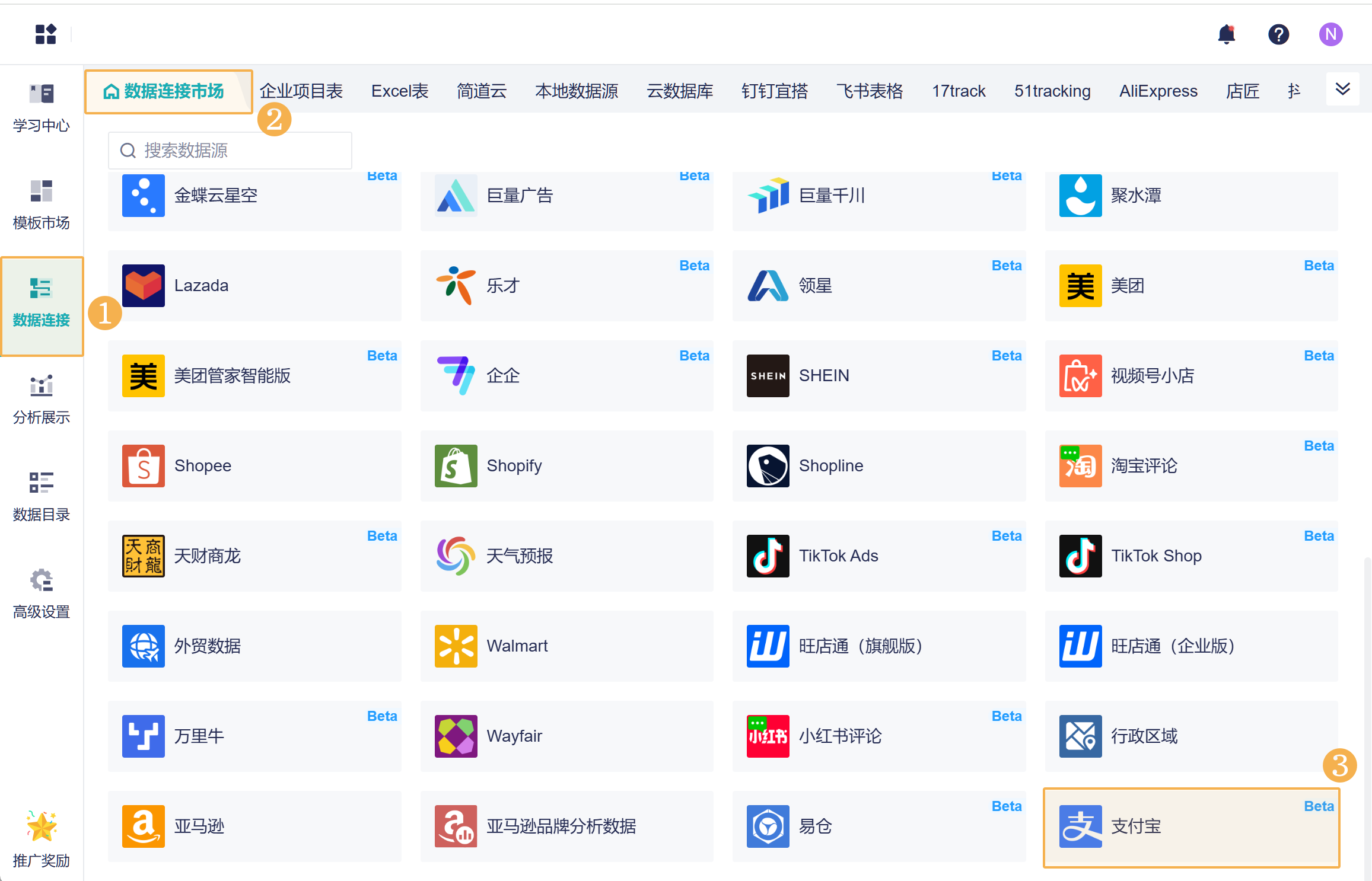Open 模板市场 in the sidebar
This screenshot has width=1372, height=881.
point(42,205)
